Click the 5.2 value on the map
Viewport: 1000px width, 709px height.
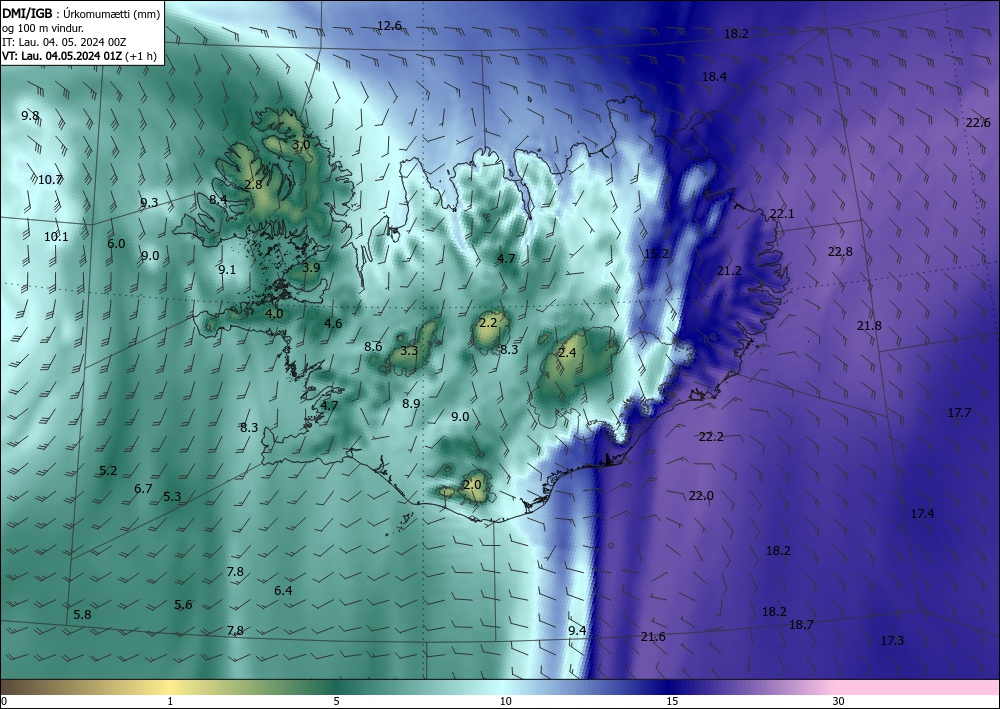(108, 471)
